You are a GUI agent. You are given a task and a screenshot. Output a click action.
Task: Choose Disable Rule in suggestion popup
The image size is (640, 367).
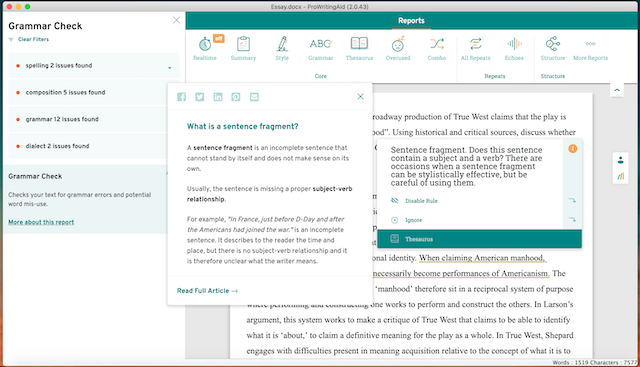coord(421,201)
